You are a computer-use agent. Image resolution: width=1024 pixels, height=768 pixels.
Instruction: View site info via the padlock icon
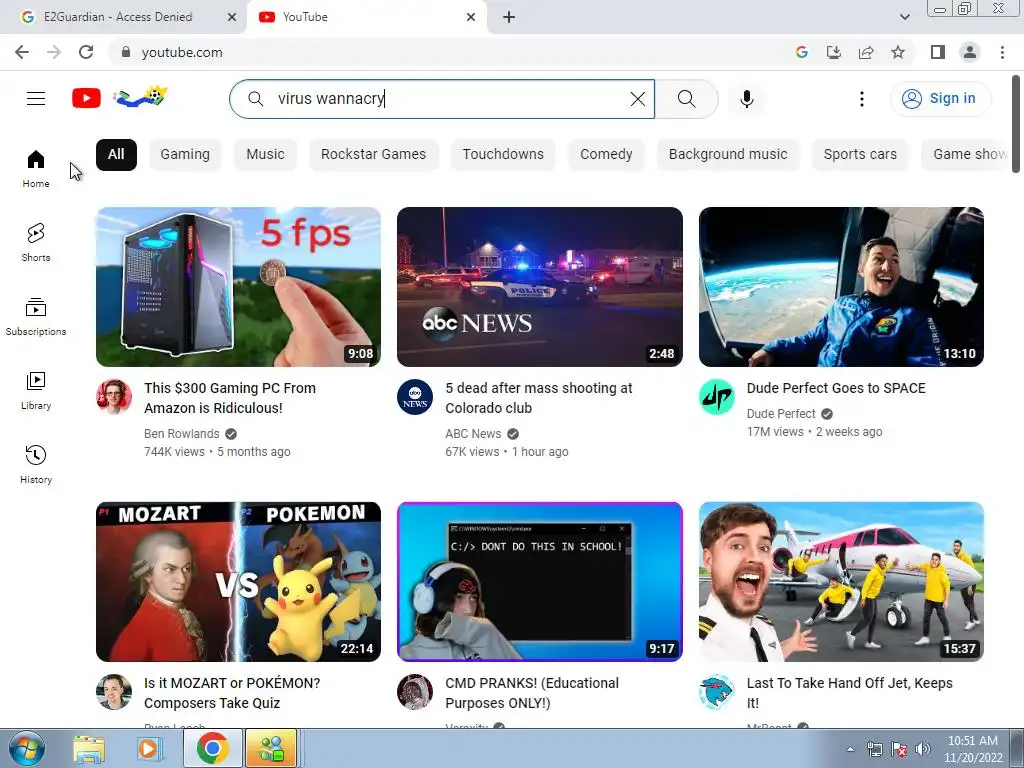click(126, 52)
